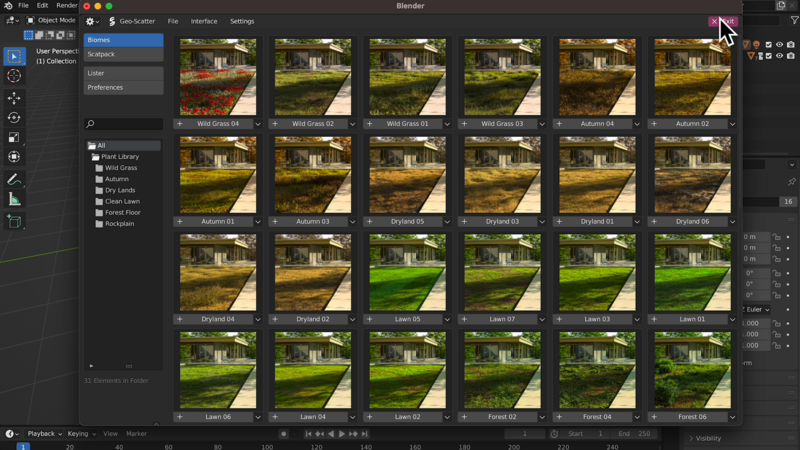Jump to the timeline end frame
Image resolution: width=800 pixels, height=450 pixels.
(x=364, y=434)
